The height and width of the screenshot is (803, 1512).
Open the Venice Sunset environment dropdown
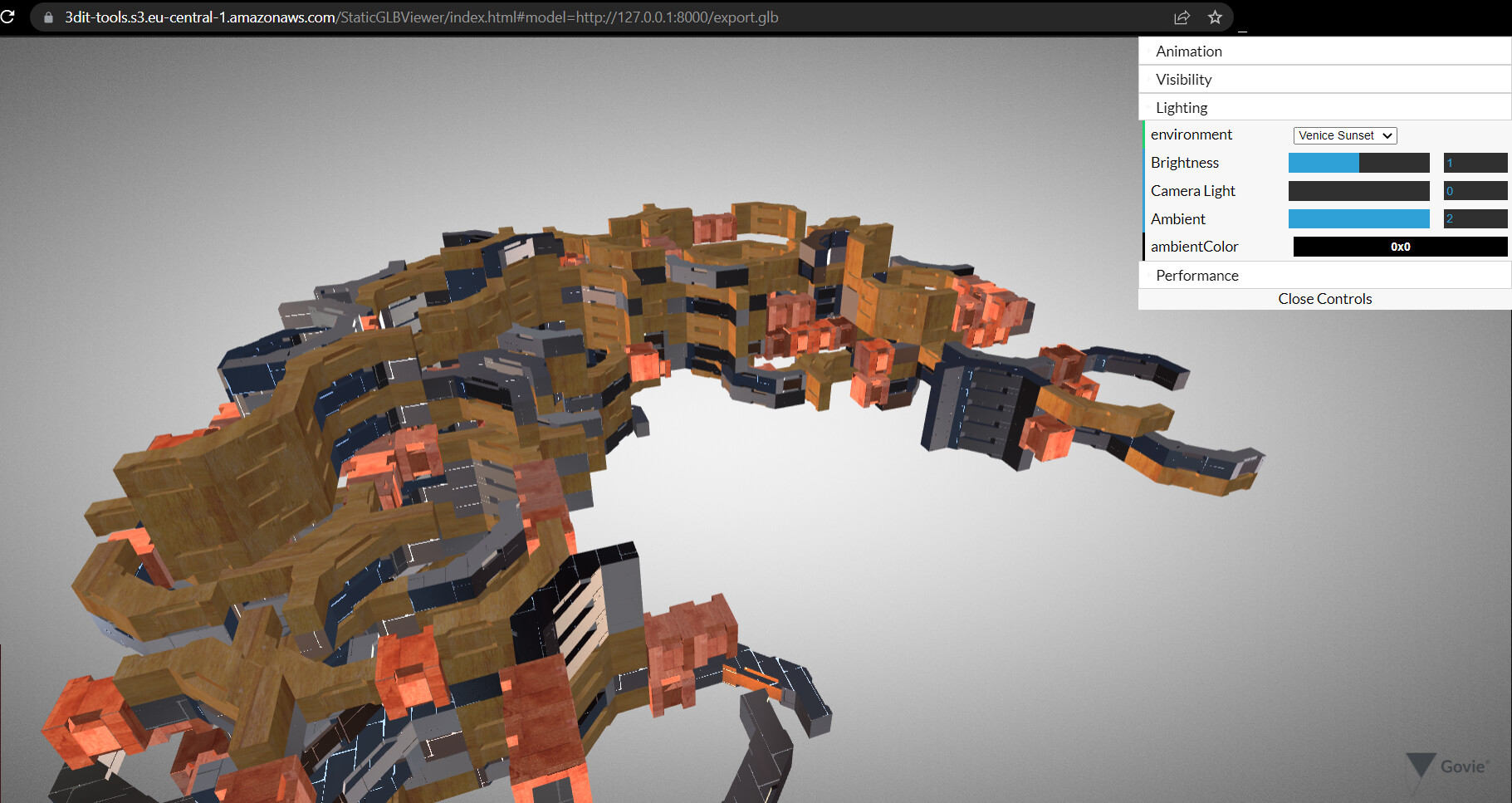tap(1345, 135)
